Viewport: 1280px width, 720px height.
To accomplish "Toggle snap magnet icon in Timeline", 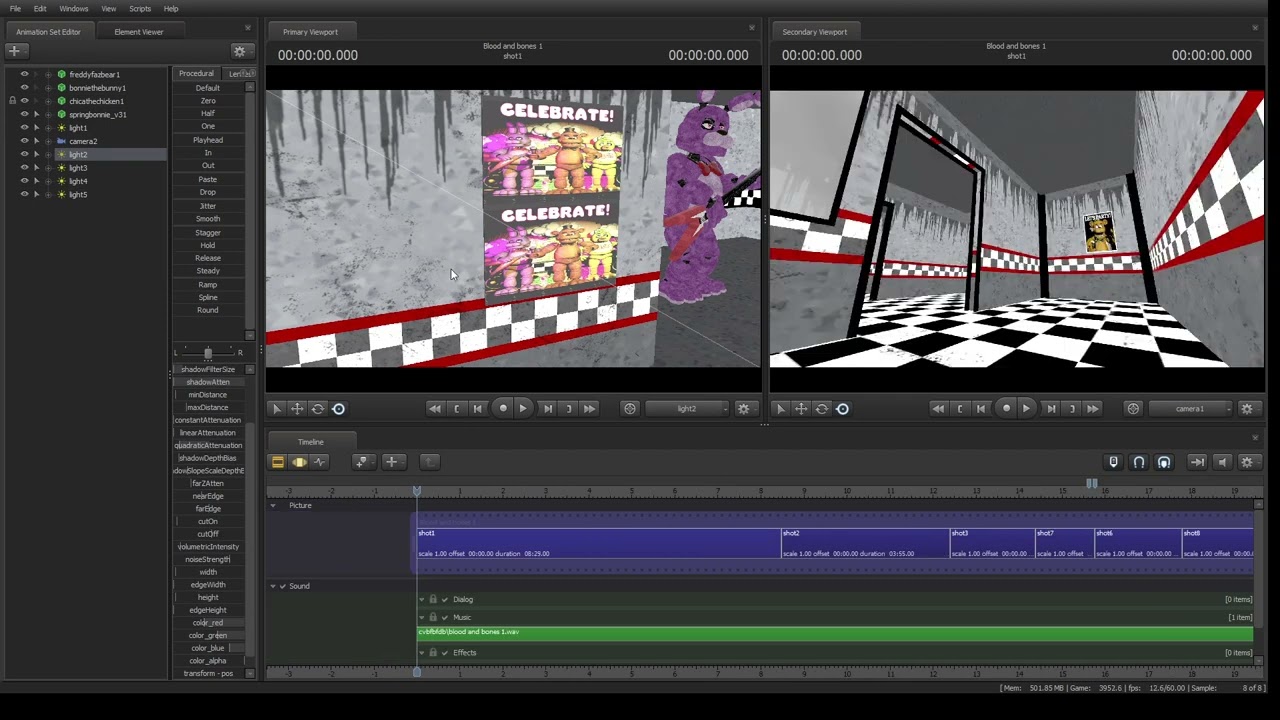I will point(1139,462).
